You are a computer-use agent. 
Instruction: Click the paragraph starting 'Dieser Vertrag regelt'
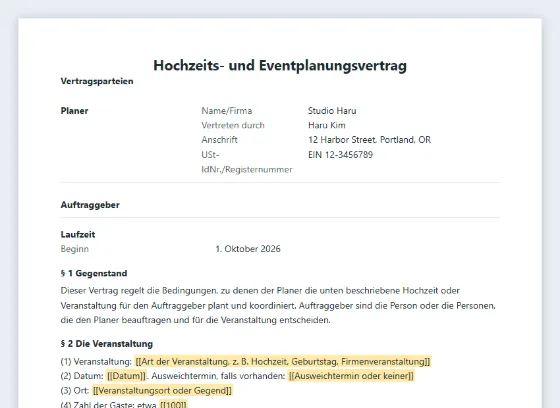coord(278,305)
